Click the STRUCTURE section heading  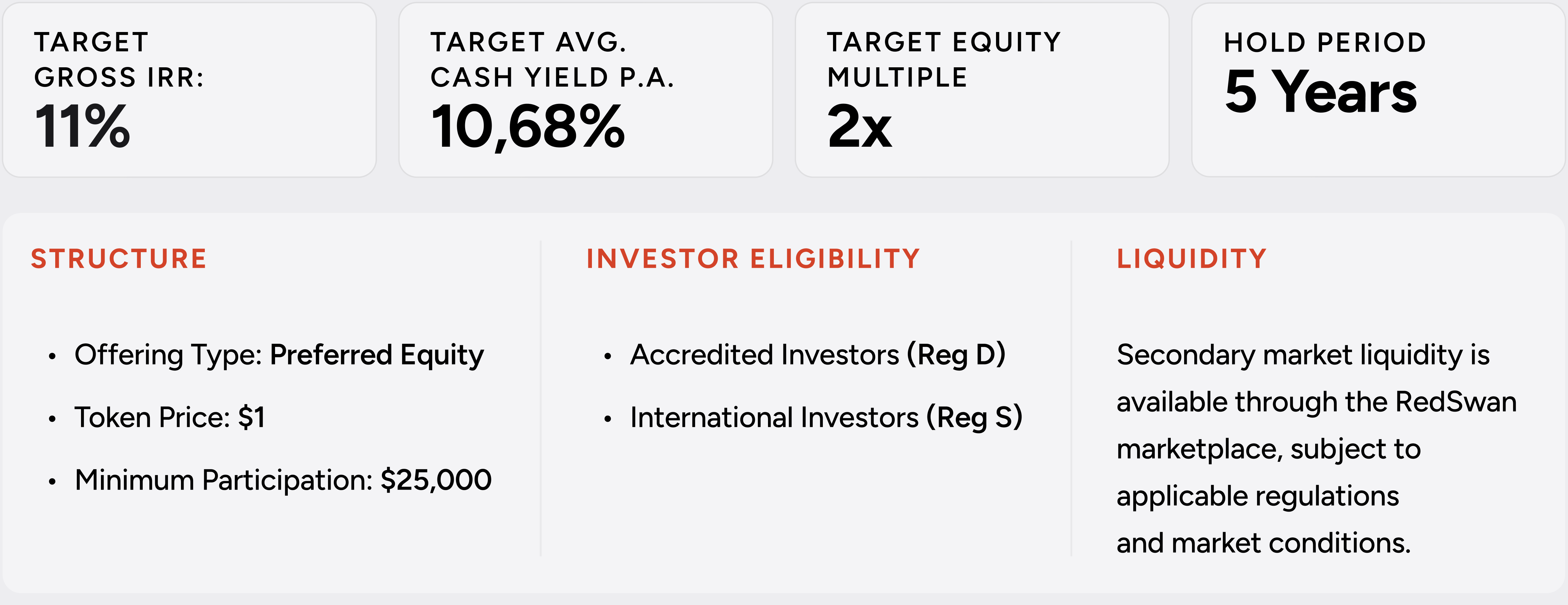[x=119, y=259]
